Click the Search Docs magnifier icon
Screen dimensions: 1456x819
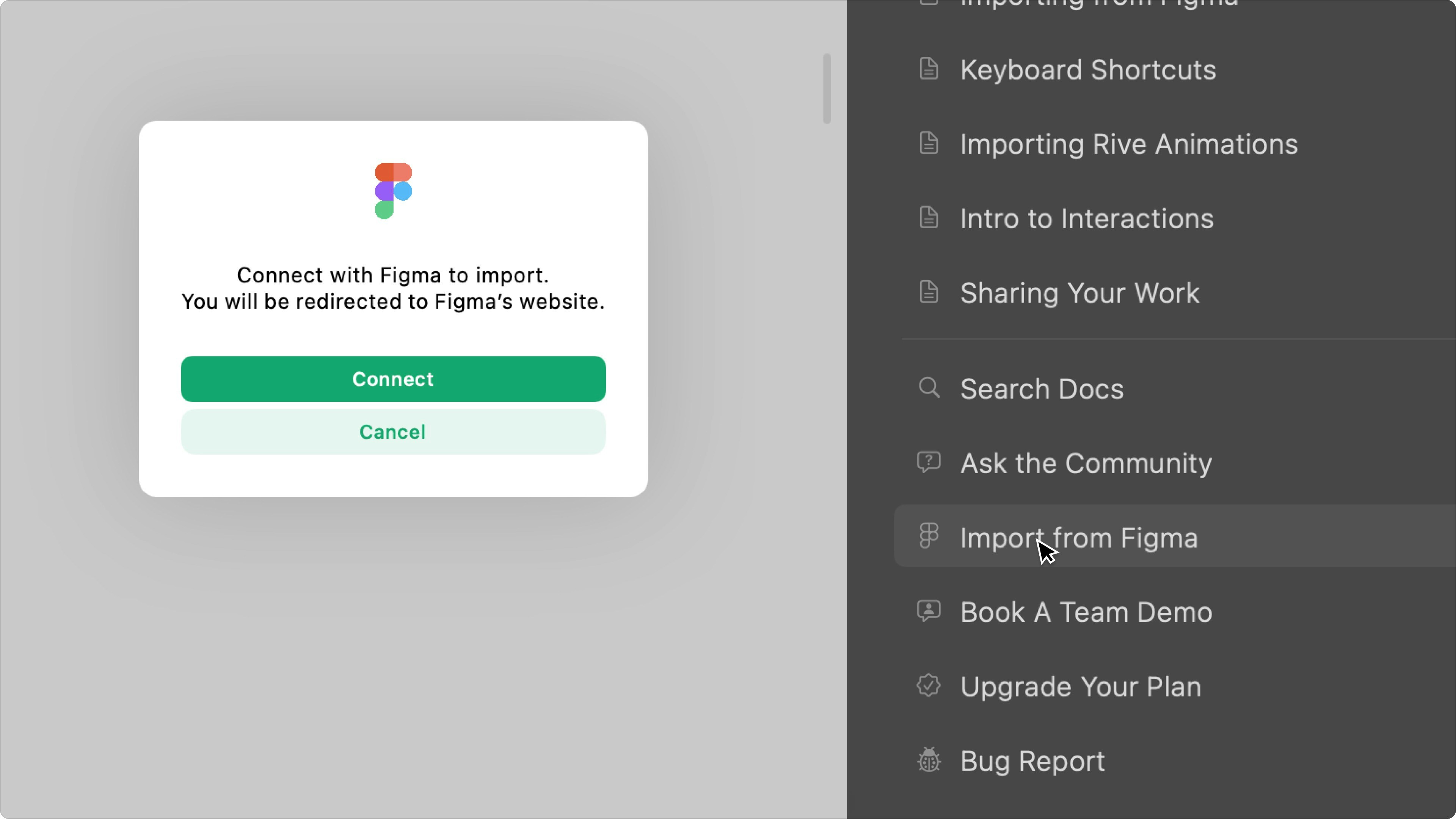coord(929,388)
